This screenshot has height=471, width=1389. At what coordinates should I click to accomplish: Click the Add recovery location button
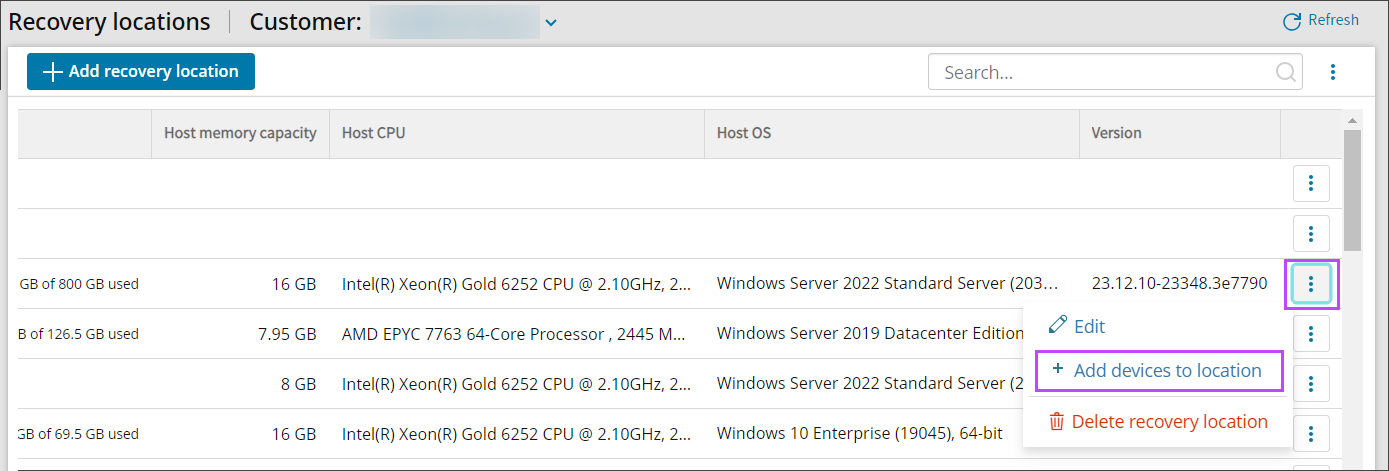[141, 72]
